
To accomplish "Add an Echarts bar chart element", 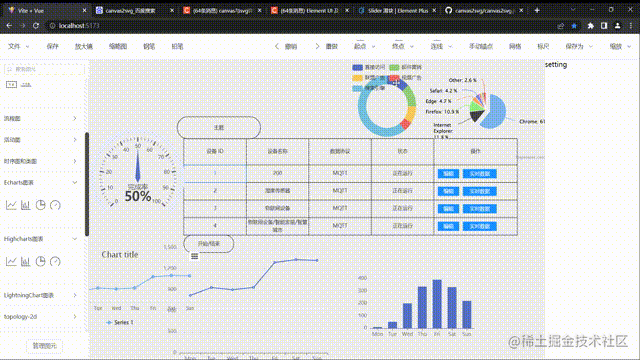I will (26, 205).
